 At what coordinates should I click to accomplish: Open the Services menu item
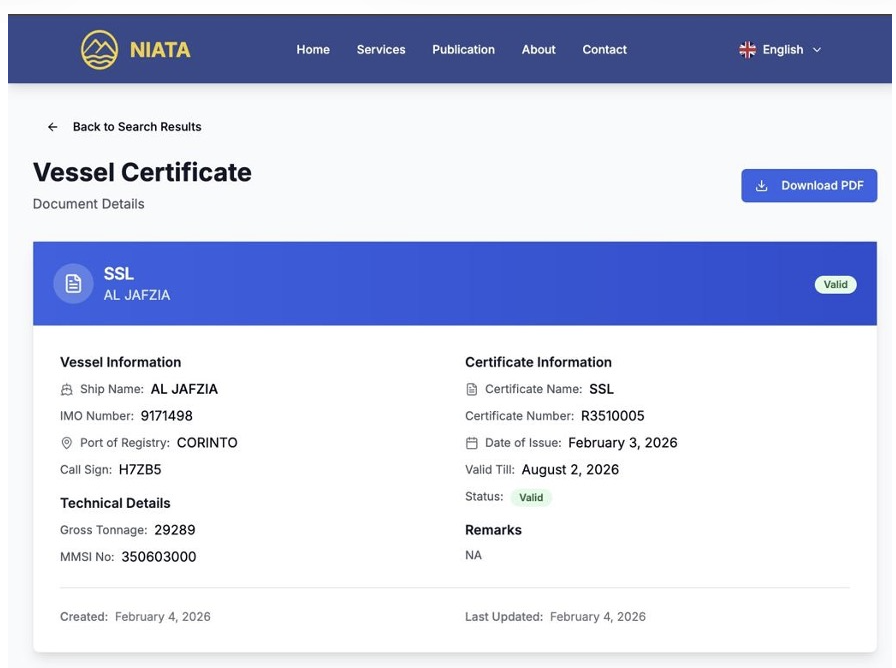pyautogui.click(x=381, y=50)
